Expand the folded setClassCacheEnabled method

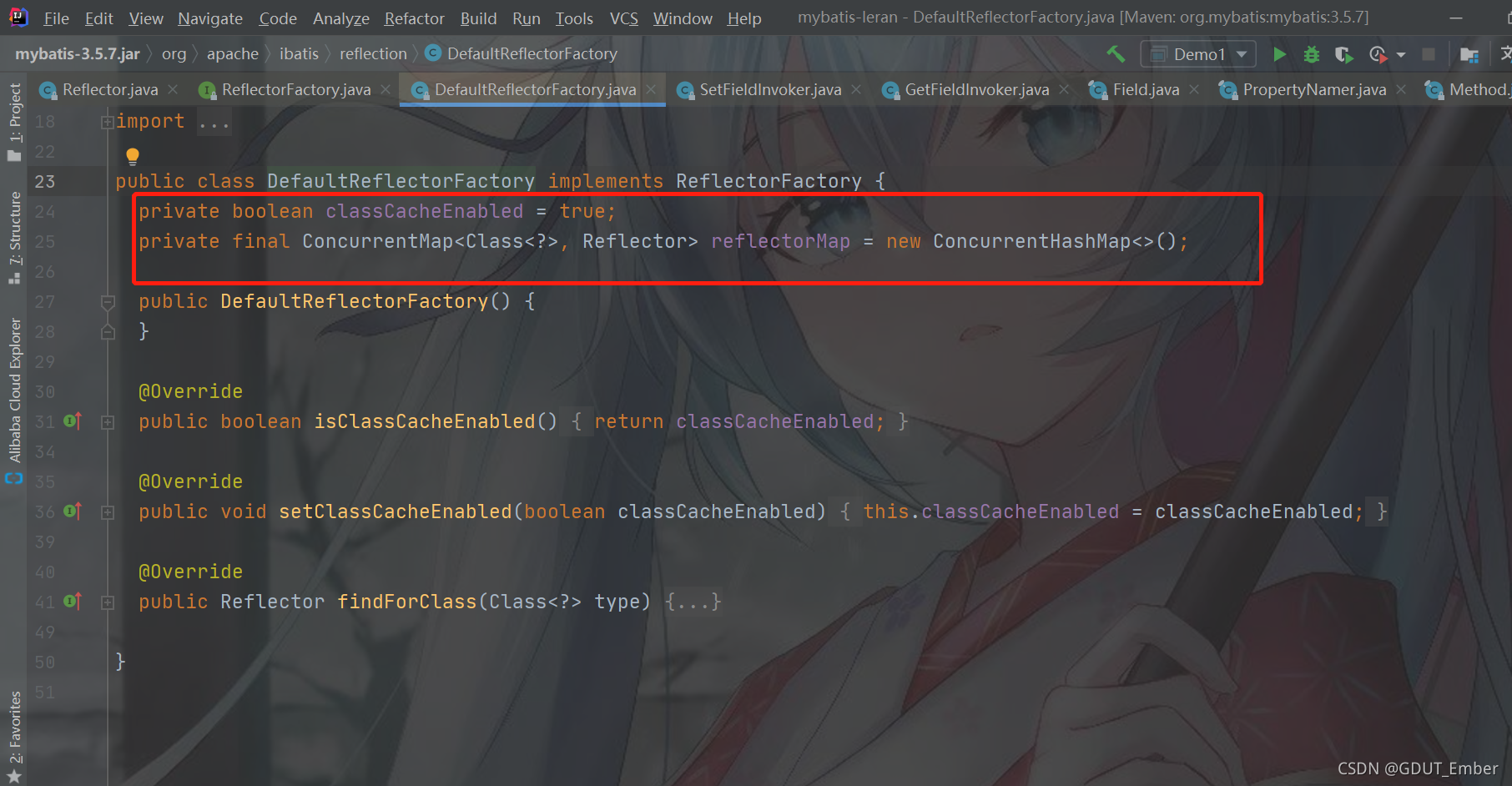108,512
